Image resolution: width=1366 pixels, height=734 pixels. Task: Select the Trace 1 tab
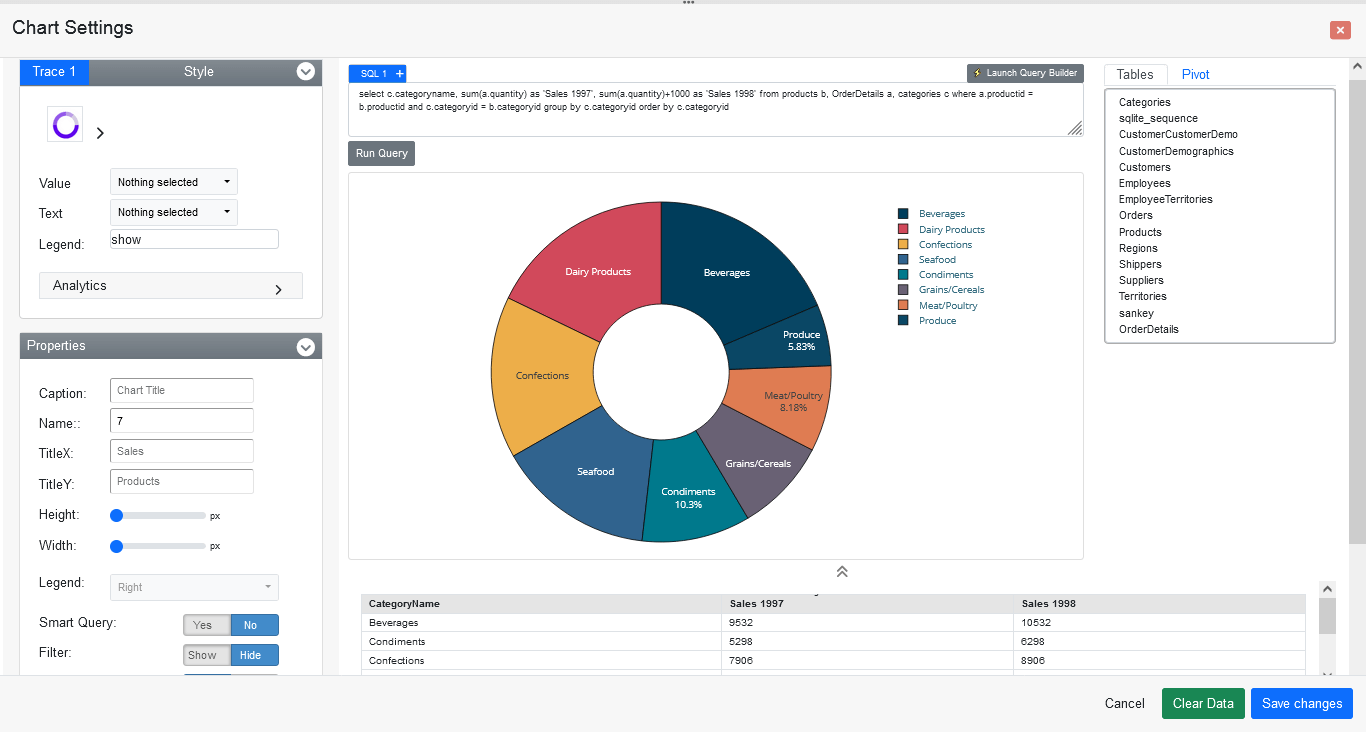click(x=53, y=71)
